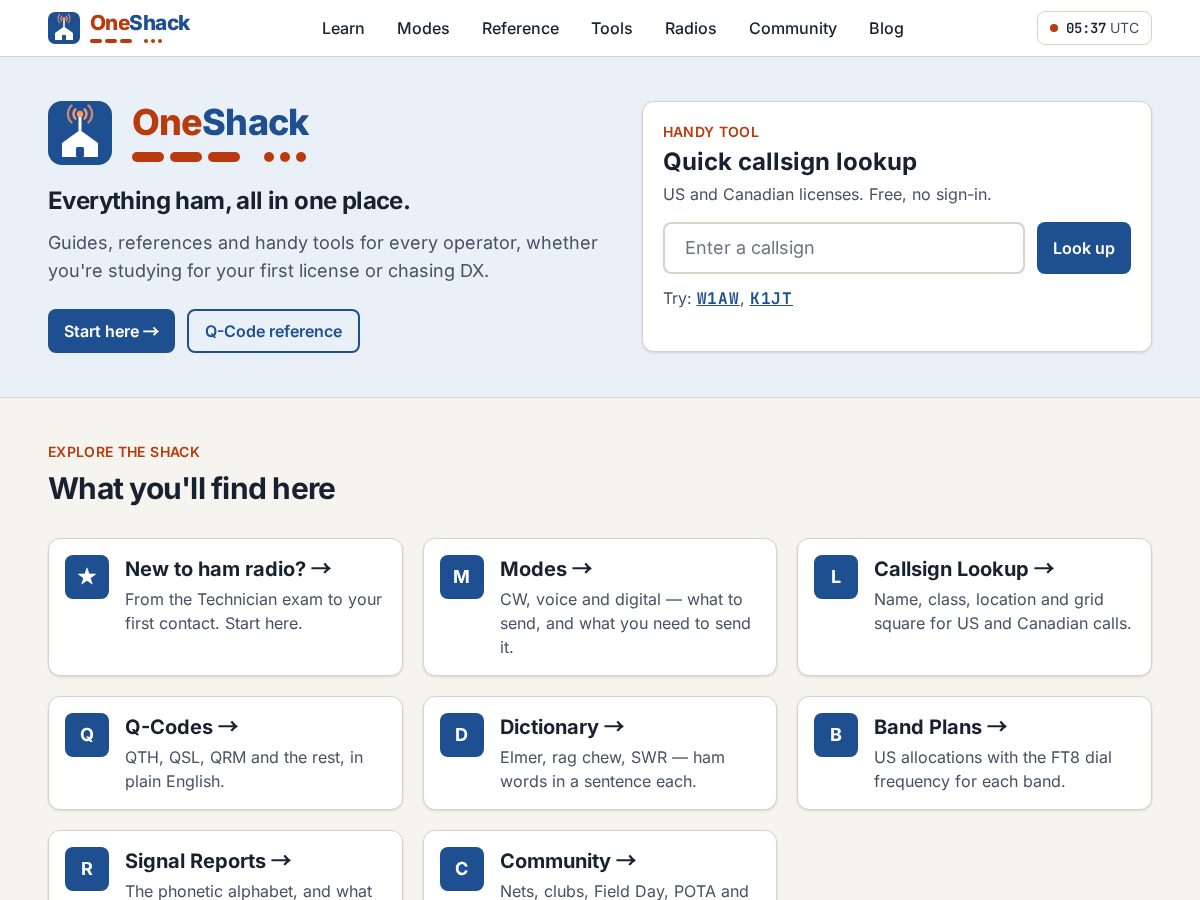Screen dimensions: 1200x900
Task: Click the Look up button
Action: coord(1084,248)
